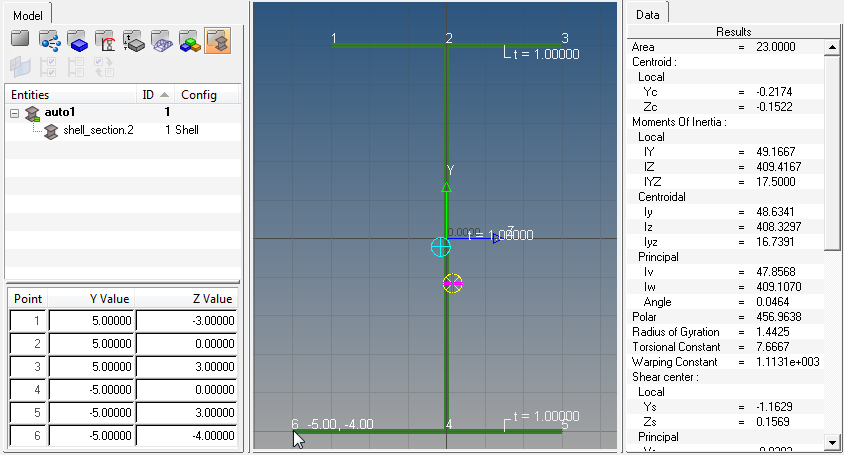Click the Y Value column header
This screenshot has width=844, height=455.
click(92, 299)
